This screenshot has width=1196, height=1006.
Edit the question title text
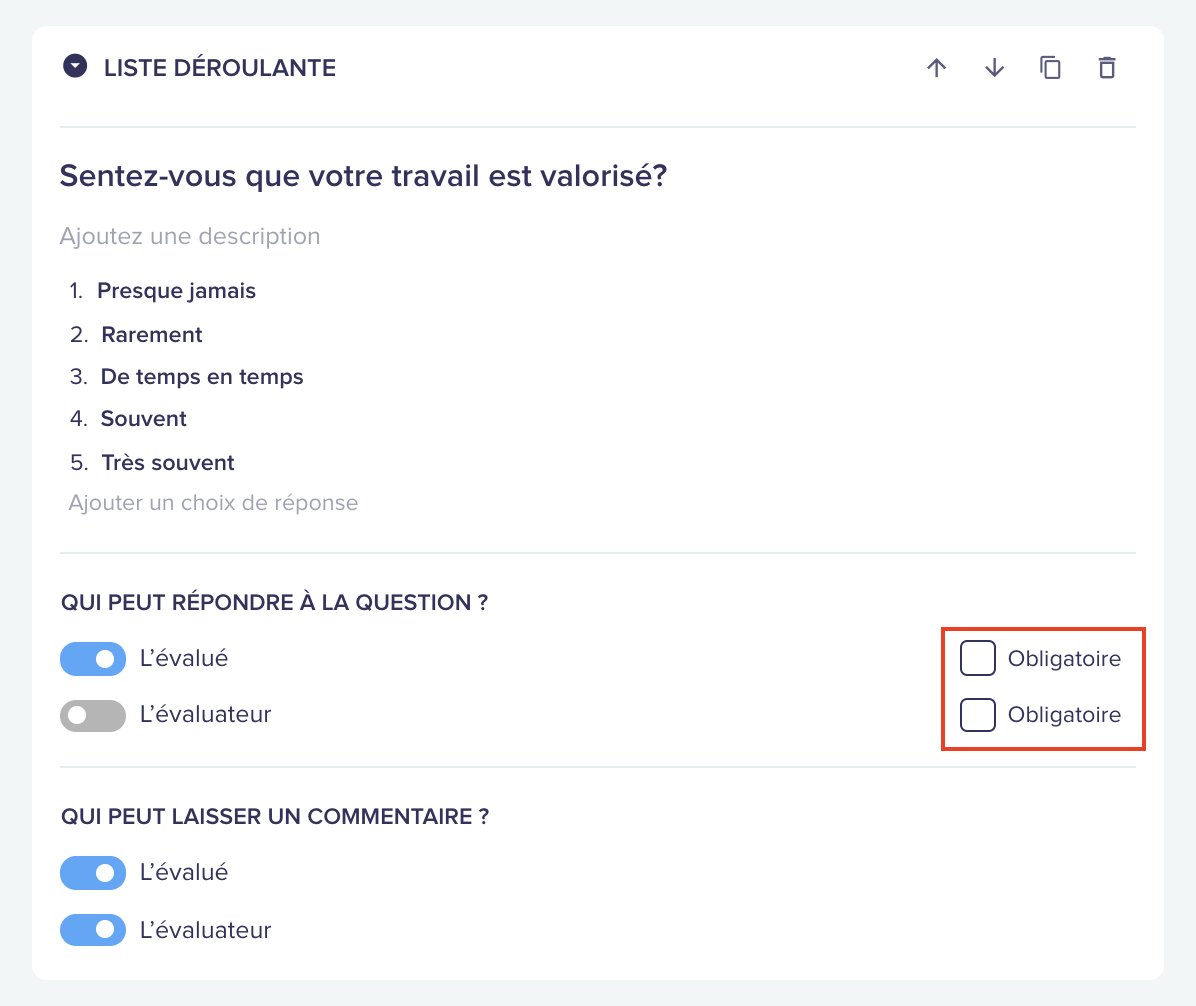click(363, 176)
